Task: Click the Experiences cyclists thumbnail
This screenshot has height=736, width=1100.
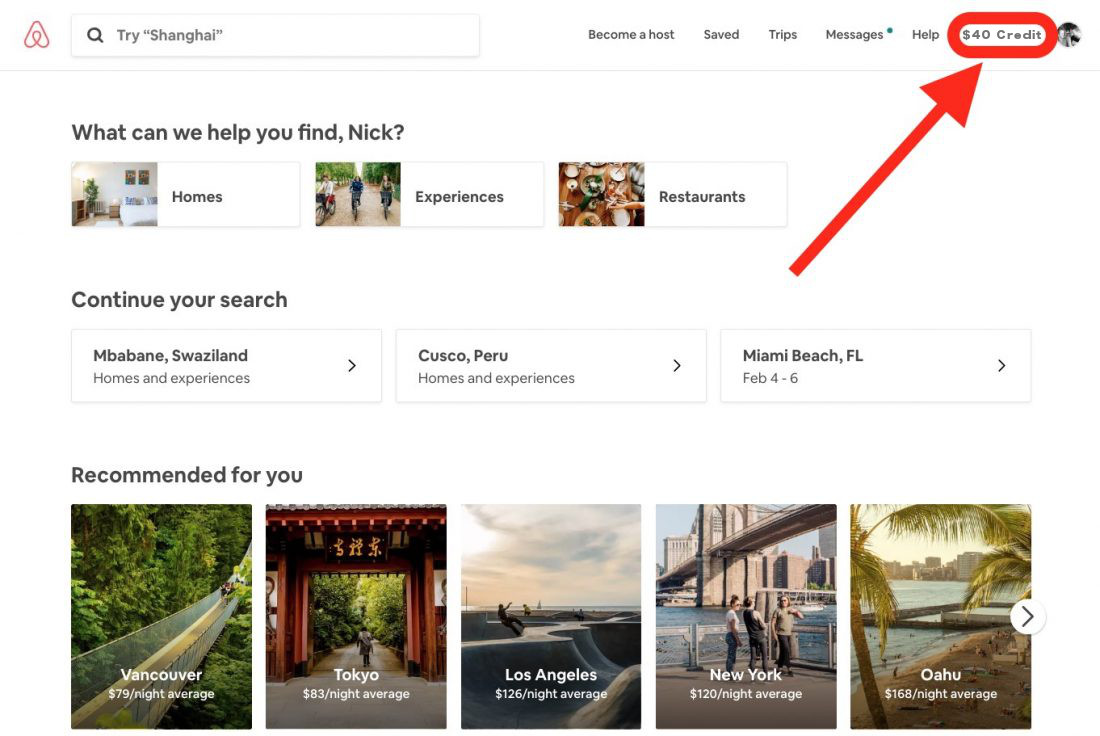Action: [358, 194]
